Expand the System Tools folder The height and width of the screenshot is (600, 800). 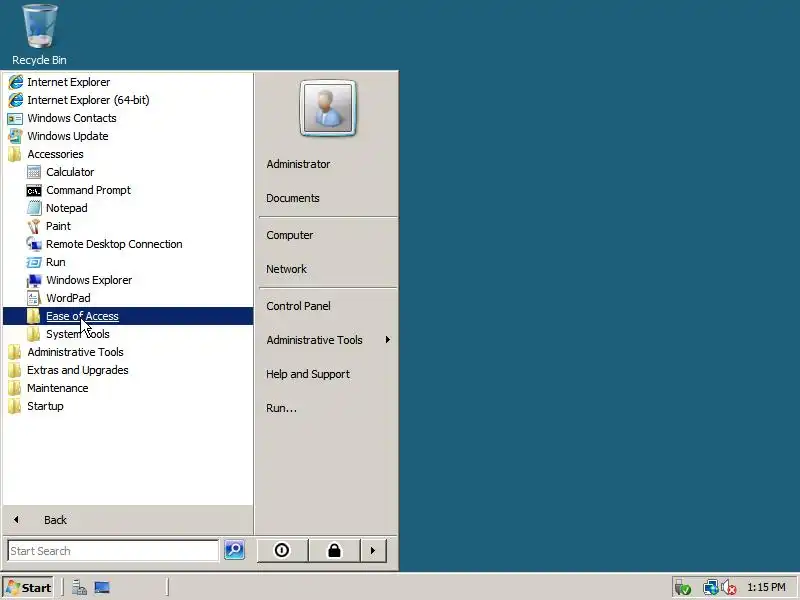click(128, 334)
